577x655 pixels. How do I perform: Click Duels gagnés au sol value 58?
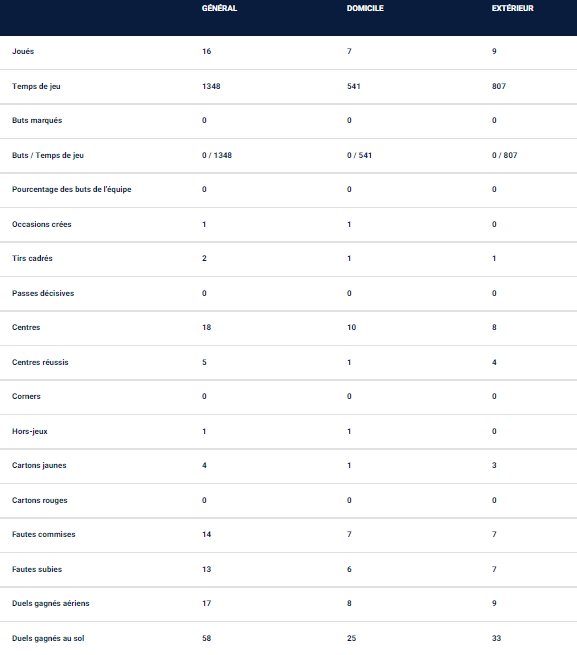(206, 638)
